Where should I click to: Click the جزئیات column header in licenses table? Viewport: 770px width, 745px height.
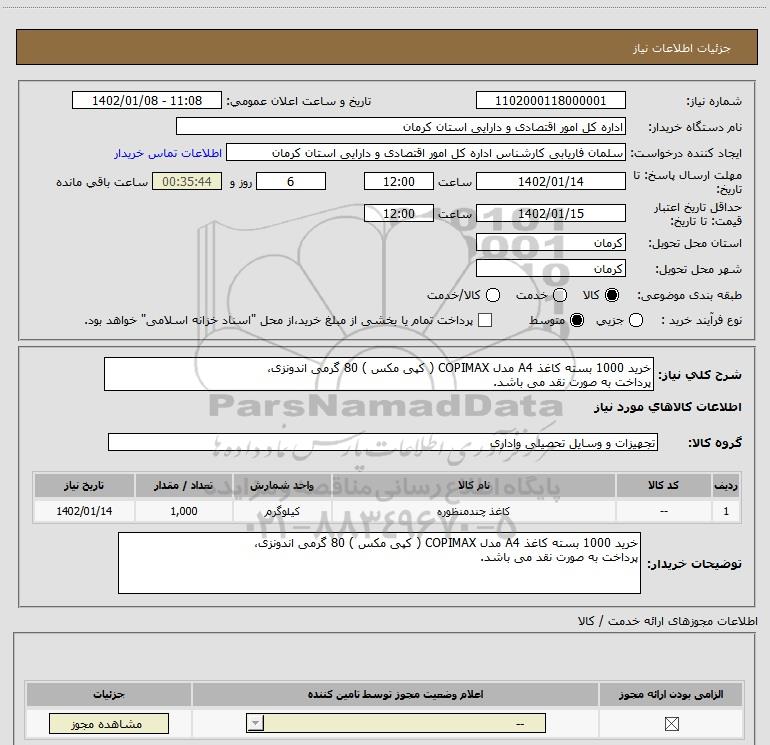tap(109, 694)
